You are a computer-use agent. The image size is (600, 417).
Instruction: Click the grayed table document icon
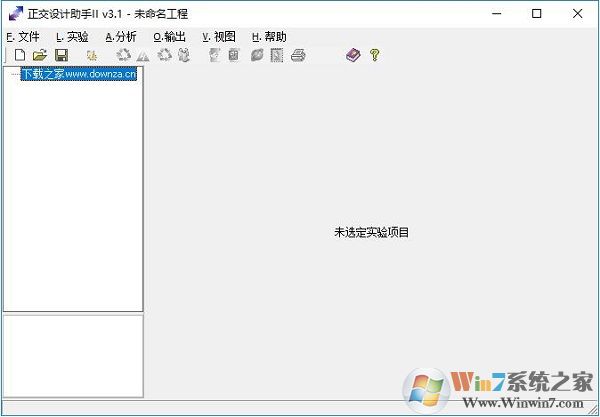pos(233,55)
